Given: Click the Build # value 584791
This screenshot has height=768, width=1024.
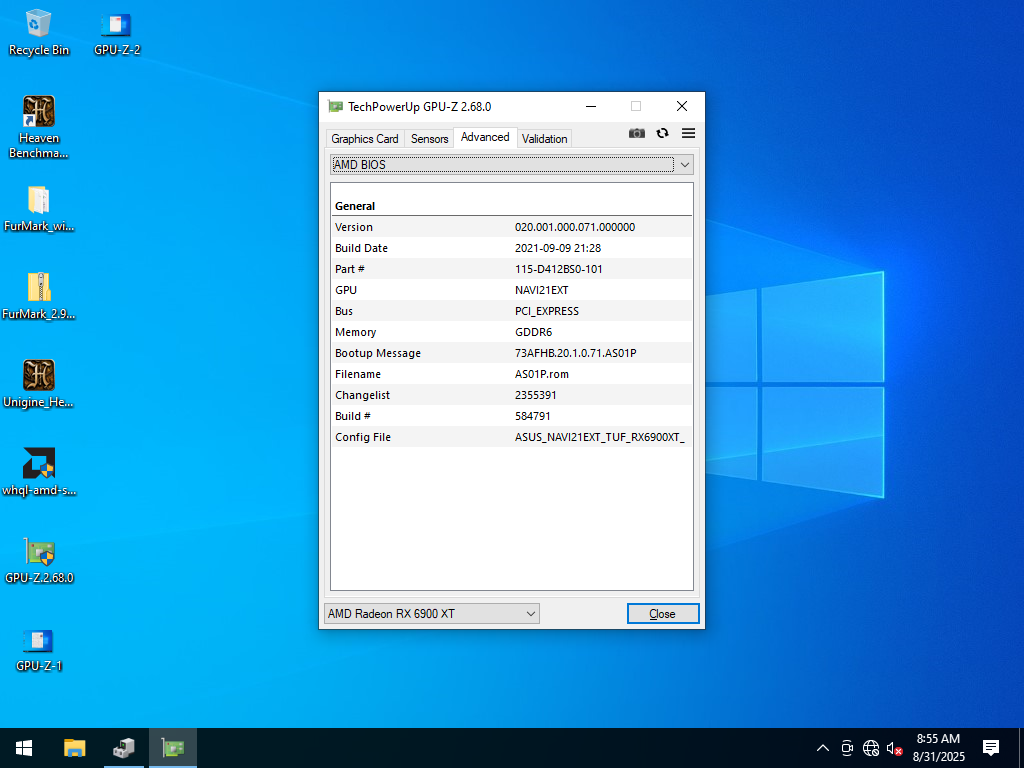Looking at the screenshot, I should click(532, 416).
